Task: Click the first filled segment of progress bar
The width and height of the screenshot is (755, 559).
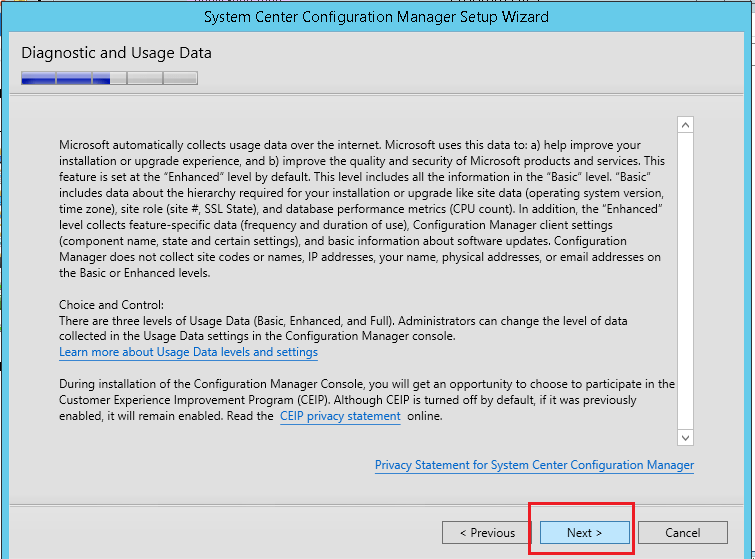Action: click(38, 78)
